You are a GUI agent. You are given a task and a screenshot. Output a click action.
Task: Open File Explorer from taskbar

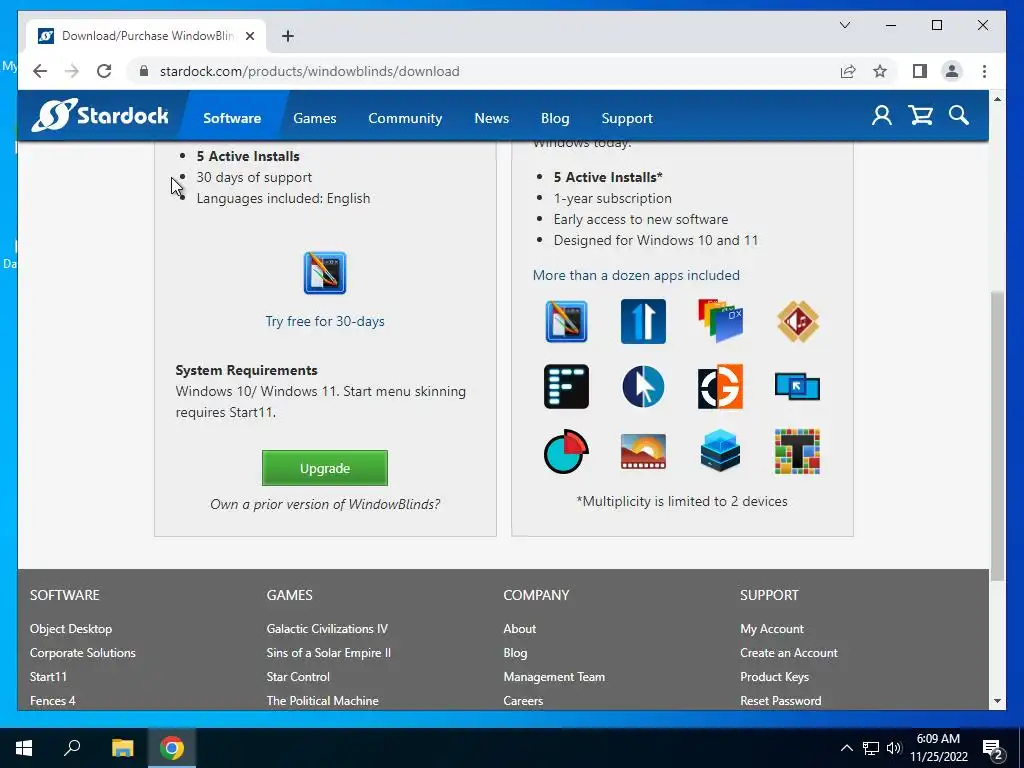pos(122,748)
